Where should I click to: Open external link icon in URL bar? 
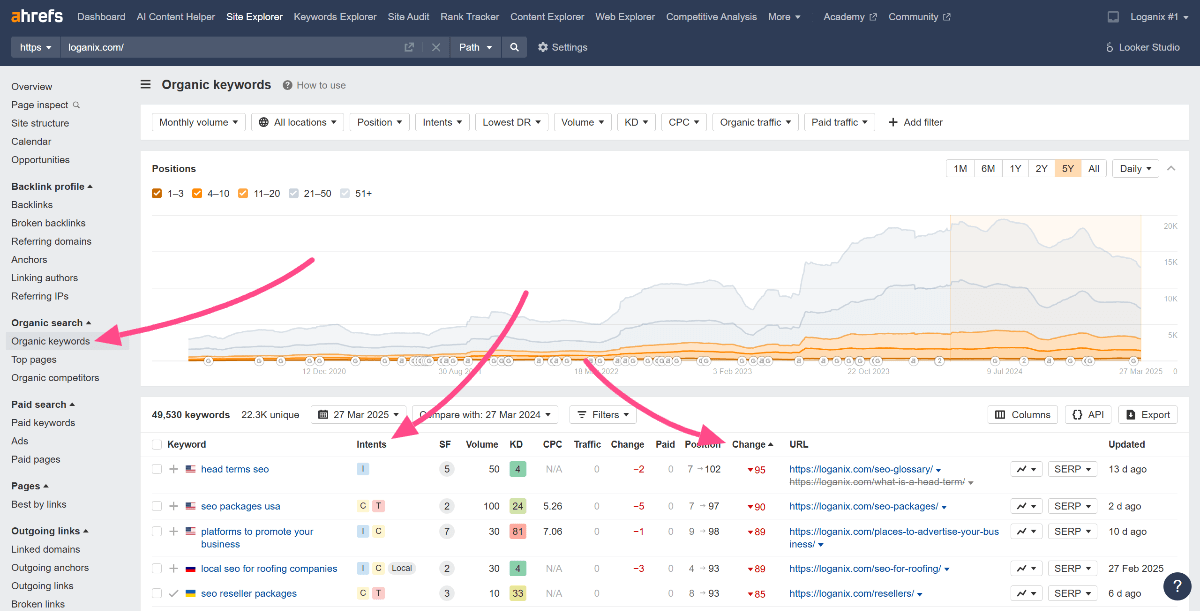pos(409,47)
